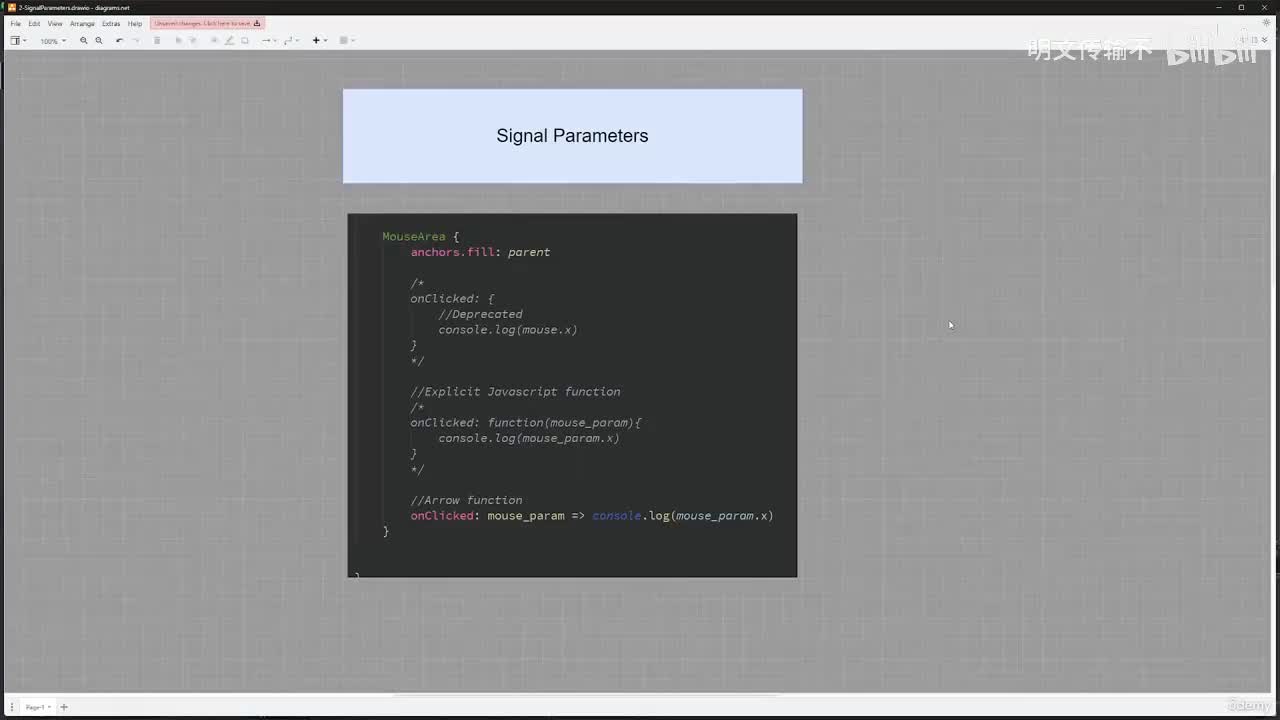This screenshot has height=720, width=1280.
Task: Zoom in using the magnifier plus icon
Action: (84, 41)
